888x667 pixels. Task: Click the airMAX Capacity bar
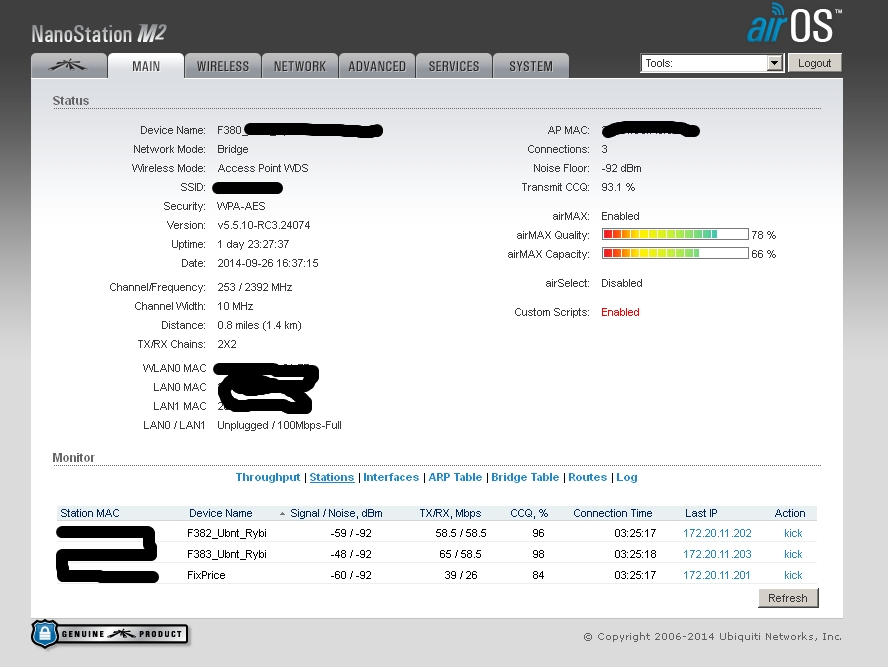pos(675,254)
